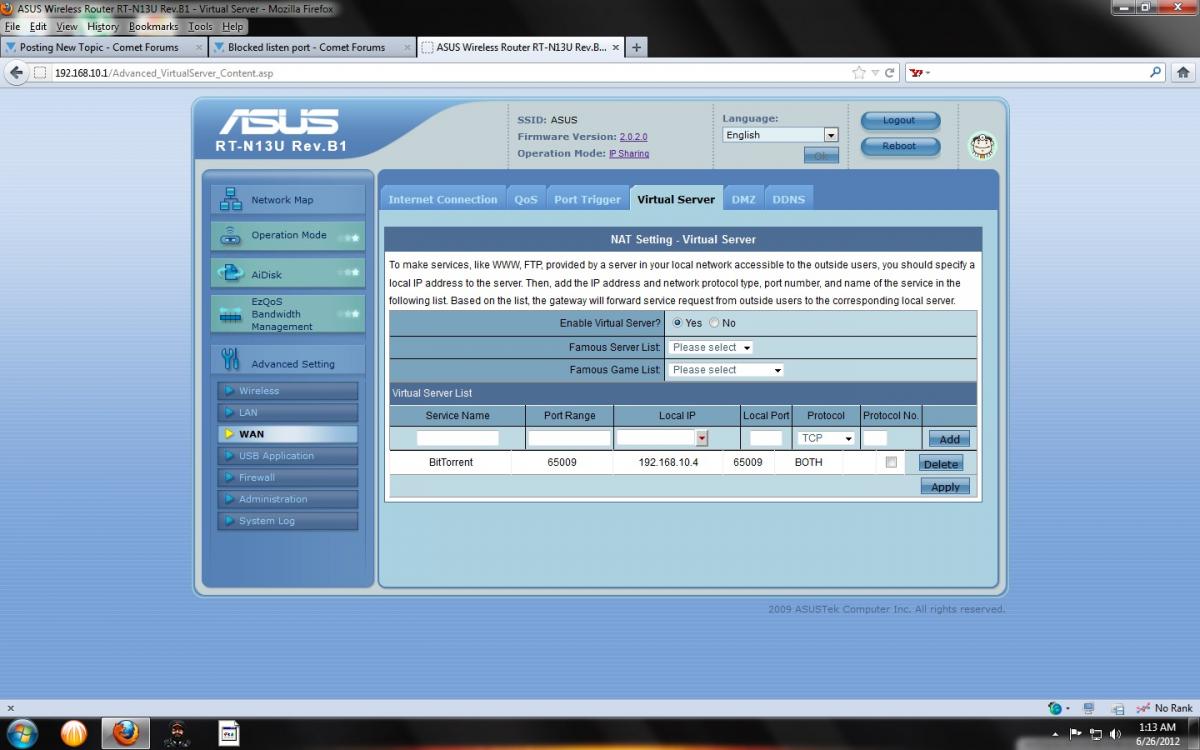Reload the page in Firefox
This screenshot has width=1200, height=750.
pyautogui.click(x=889, y=73)
